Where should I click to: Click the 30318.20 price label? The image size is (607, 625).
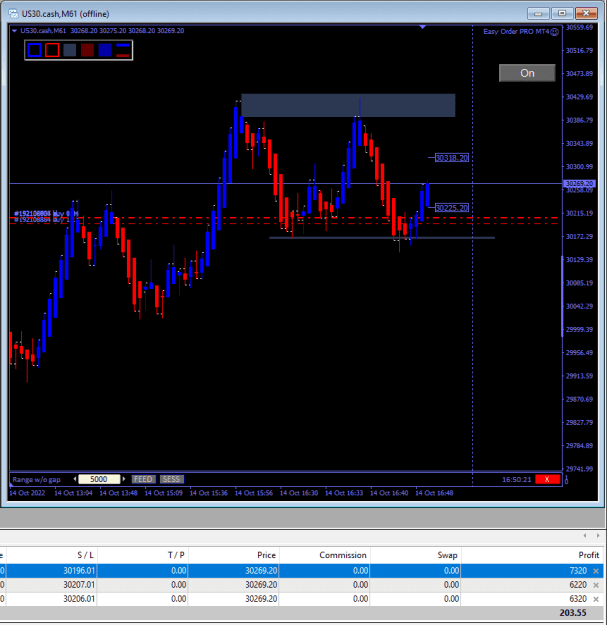pos(452,158)
